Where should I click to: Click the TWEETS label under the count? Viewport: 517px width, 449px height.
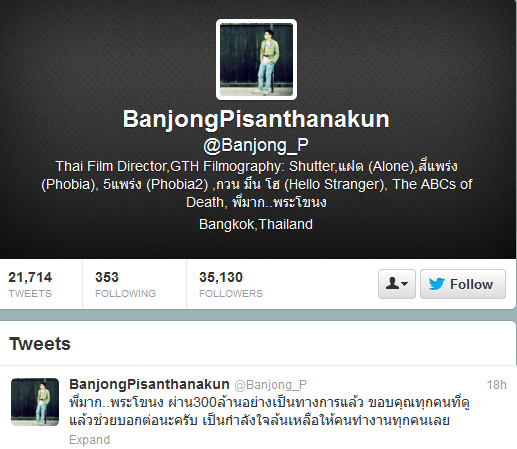point(30,293)
